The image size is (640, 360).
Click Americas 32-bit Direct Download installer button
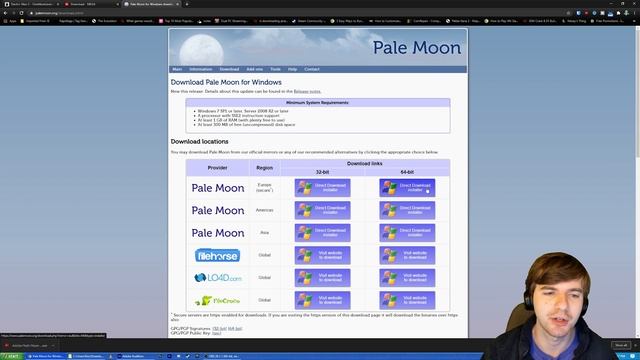click(322, 210)
